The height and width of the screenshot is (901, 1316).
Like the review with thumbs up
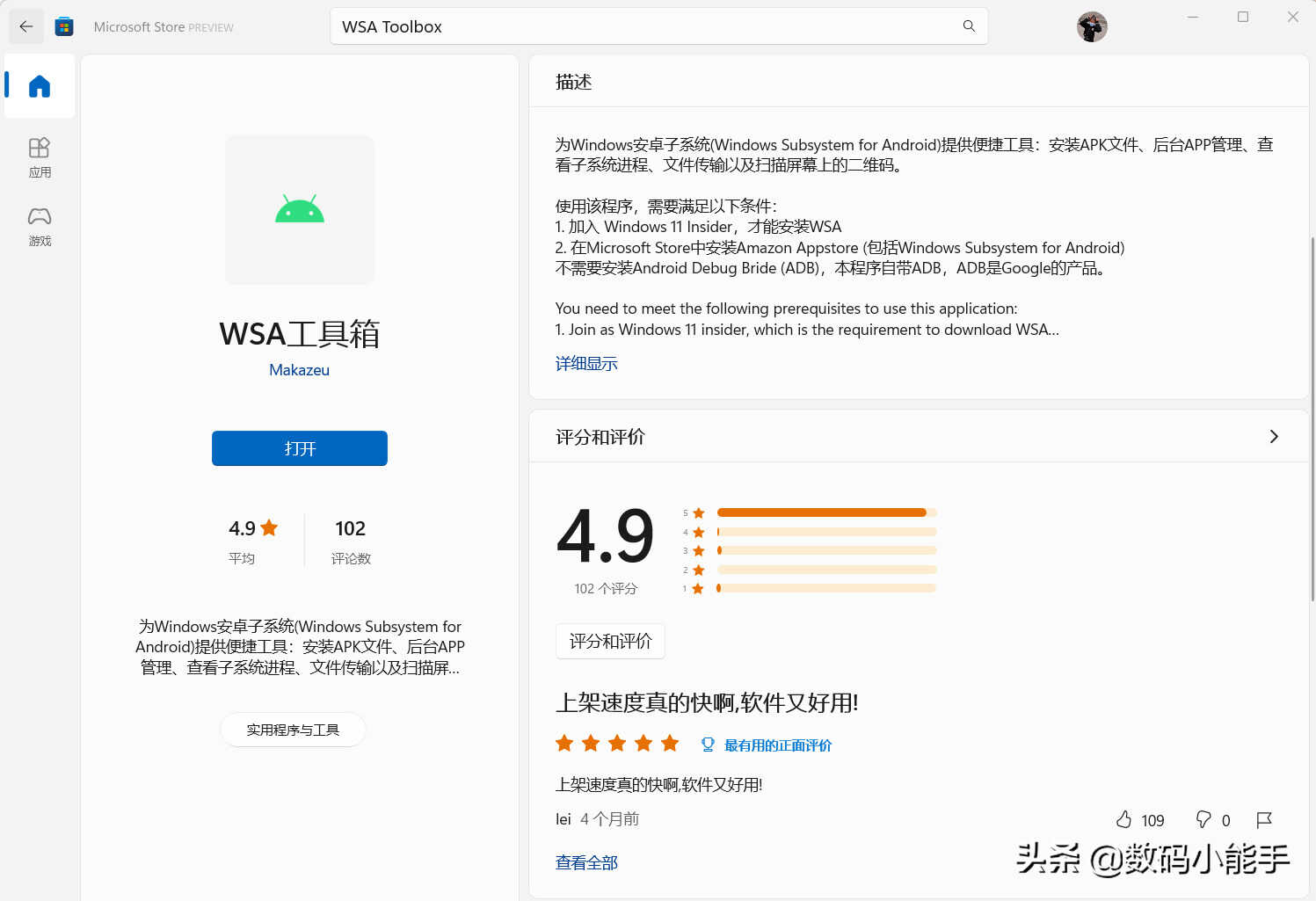[x=1123, y=819]
